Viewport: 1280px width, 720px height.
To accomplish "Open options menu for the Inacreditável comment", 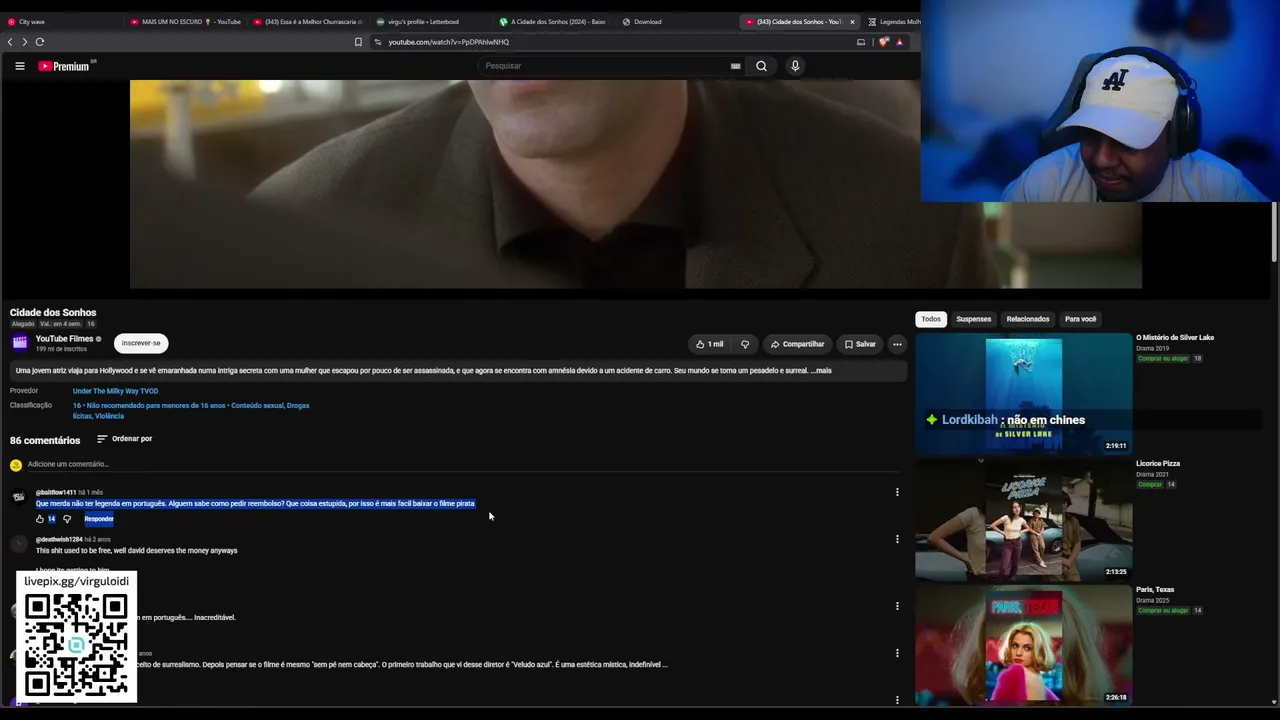I will click(897, 606).
